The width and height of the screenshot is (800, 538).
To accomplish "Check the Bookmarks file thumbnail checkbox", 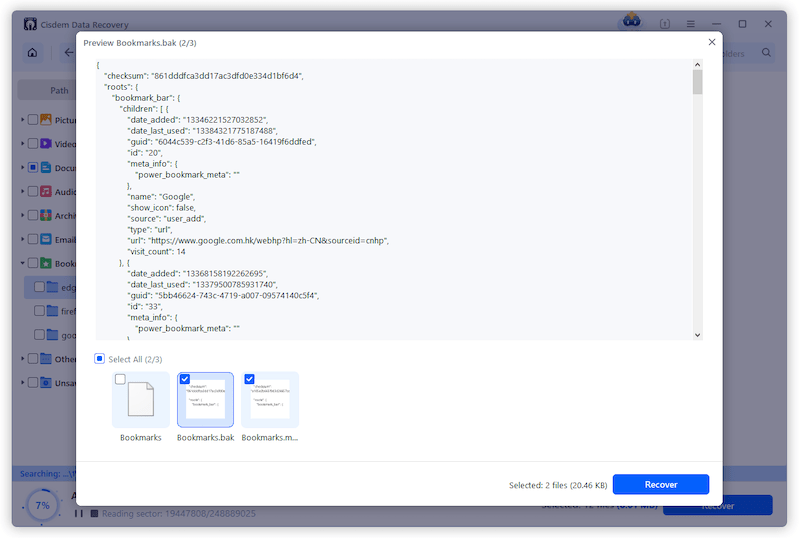I will point(121,379).
